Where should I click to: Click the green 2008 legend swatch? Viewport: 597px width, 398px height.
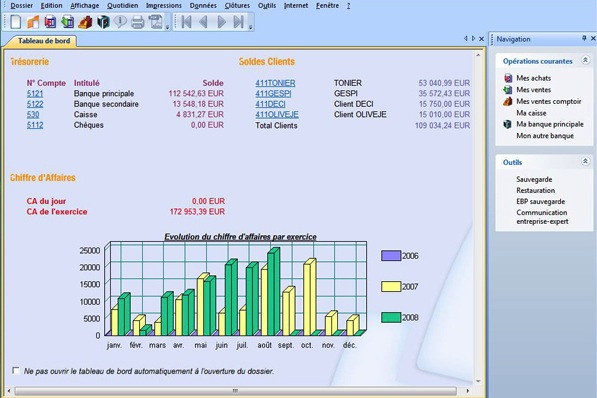click(x=391, y=317)
